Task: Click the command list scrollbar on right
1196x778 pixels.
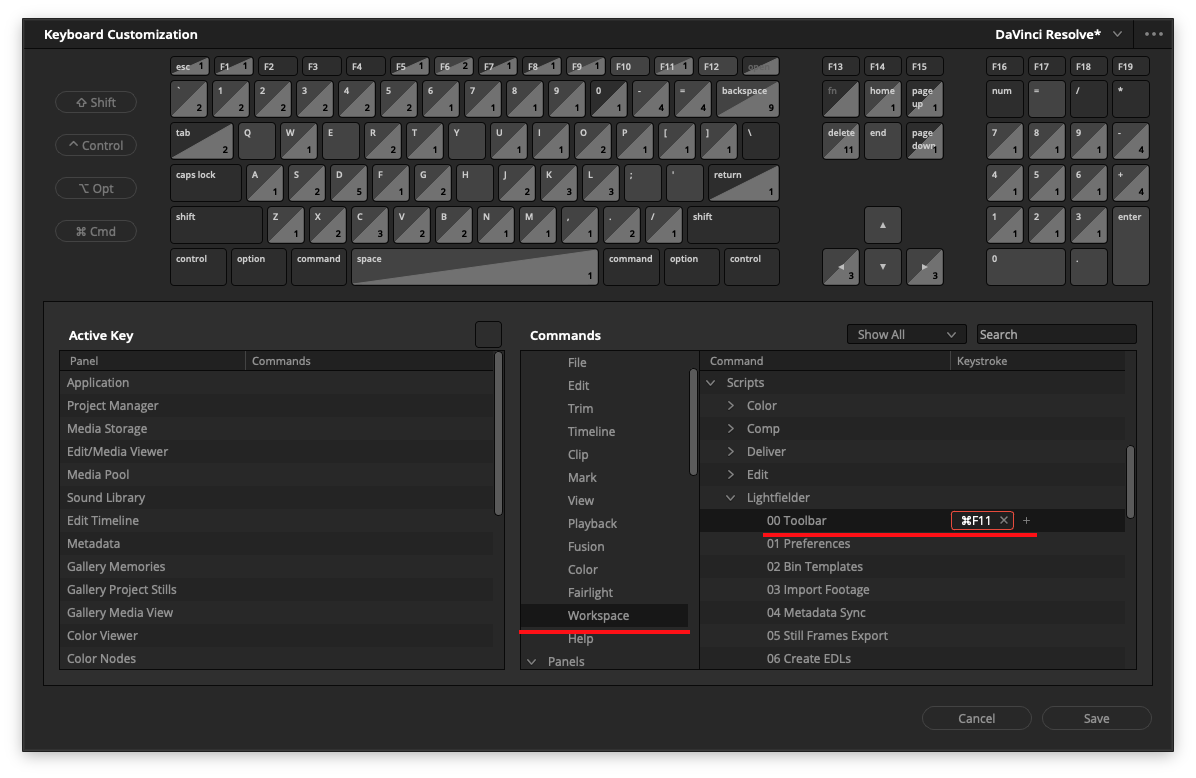Action: click(1130, 482)
